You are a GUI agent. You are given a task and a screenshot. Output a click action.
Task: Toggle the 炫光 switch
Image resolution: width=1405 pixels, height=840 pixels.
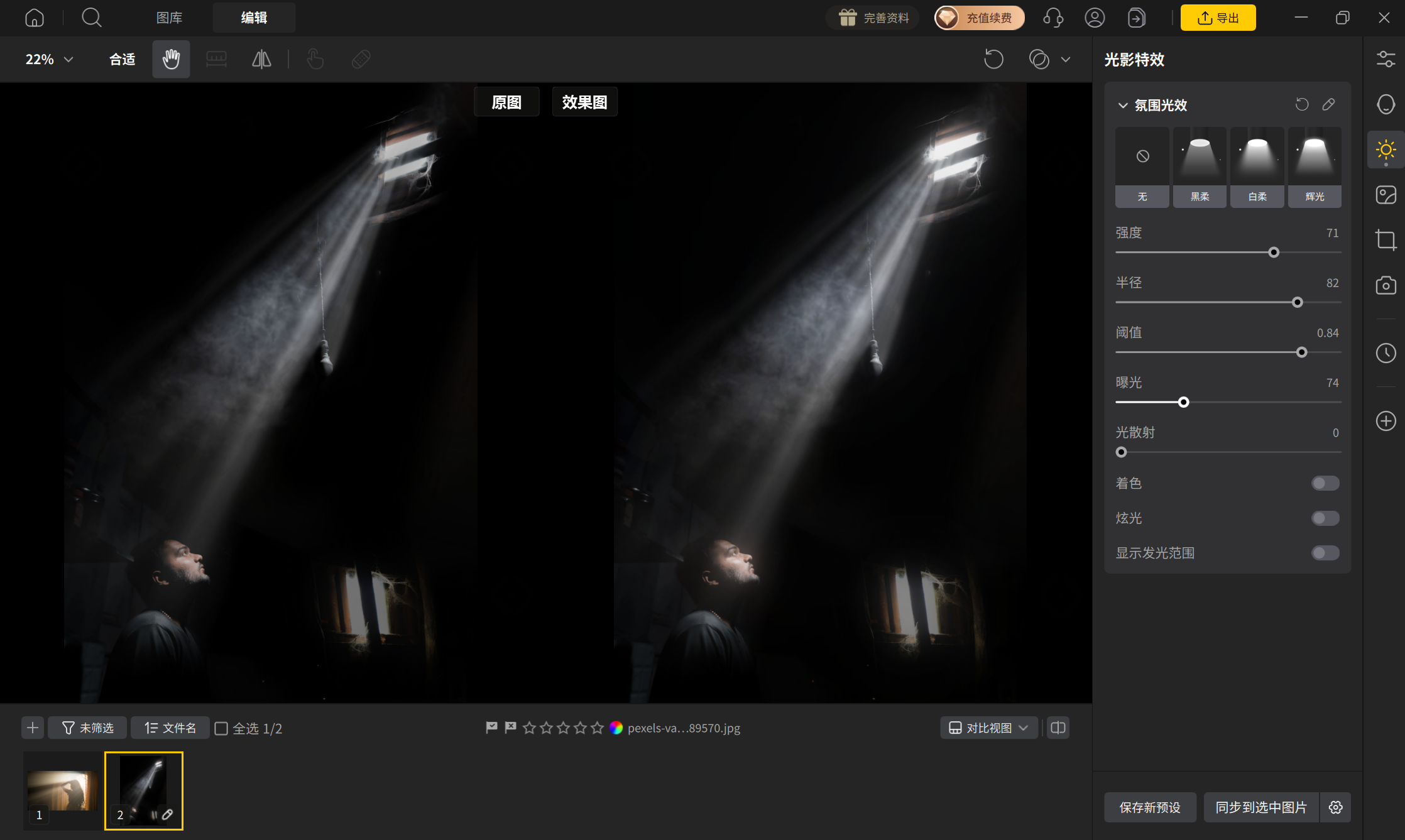coord(1325,518)
